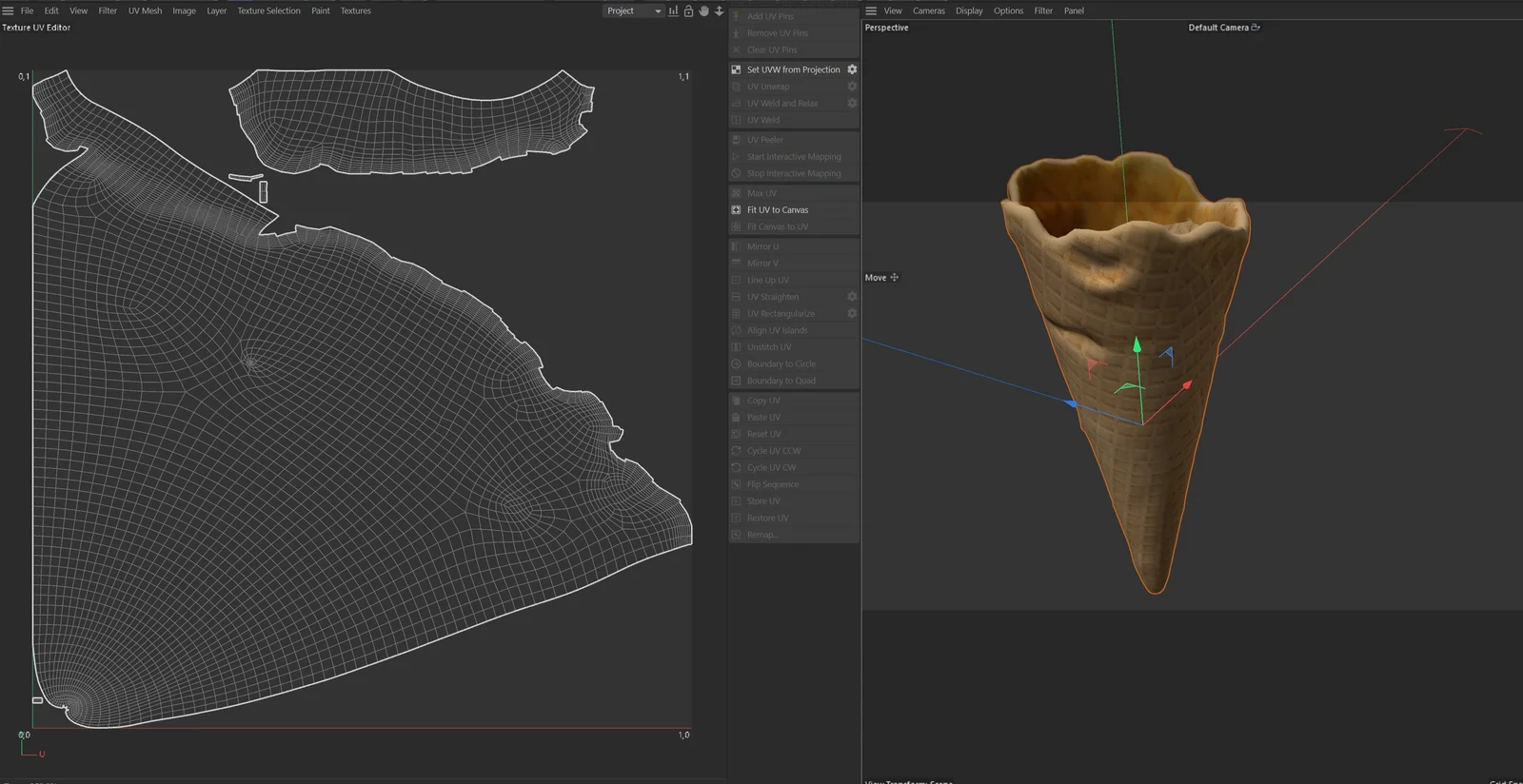1523x784 pixels.
Task: Click the Cycle UV CCW icon
Action: coord(736,451)
